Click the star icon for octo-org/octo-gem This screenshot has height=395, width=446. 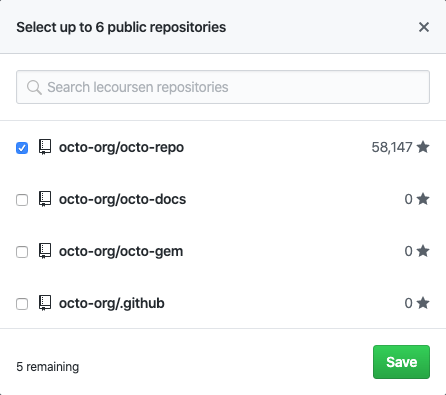(x=423, y=251)
